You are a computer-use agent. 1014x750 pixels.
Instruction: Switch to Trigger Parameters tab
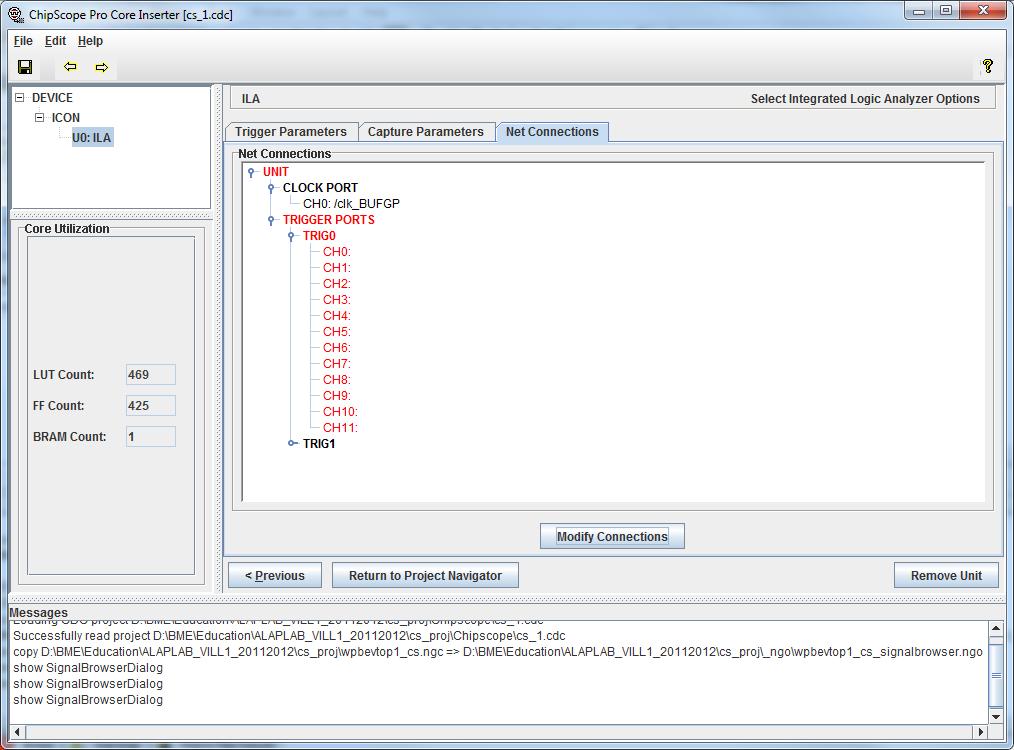tap(290, 132)
